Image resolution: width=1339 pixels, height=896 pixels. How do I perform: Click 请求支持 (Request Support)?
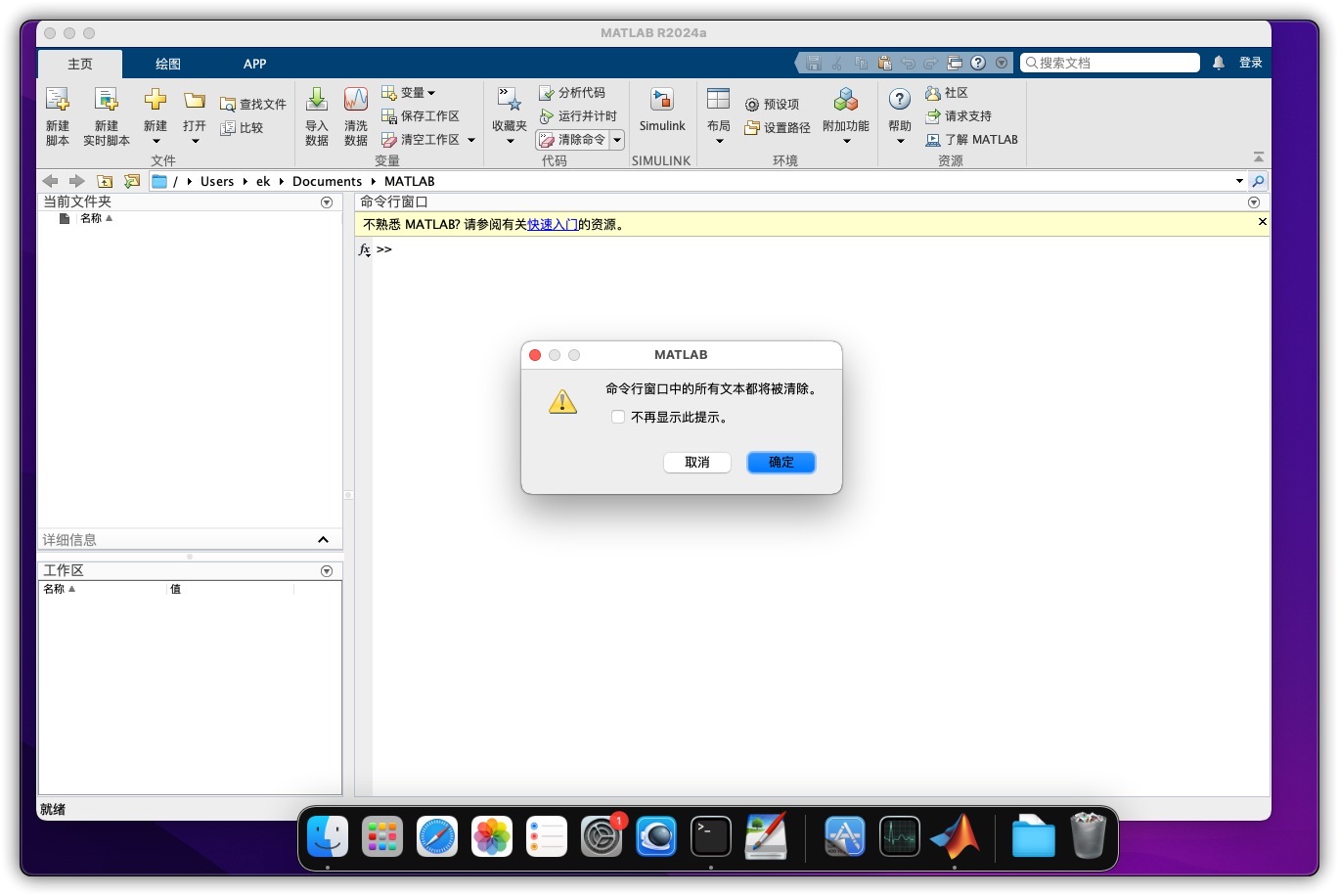coord(959,115)
